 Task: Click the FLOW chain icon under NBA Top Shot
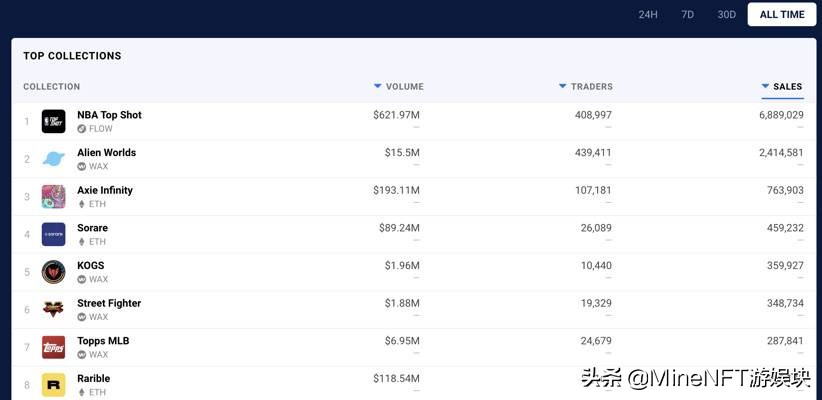click(x=81, y=129)
